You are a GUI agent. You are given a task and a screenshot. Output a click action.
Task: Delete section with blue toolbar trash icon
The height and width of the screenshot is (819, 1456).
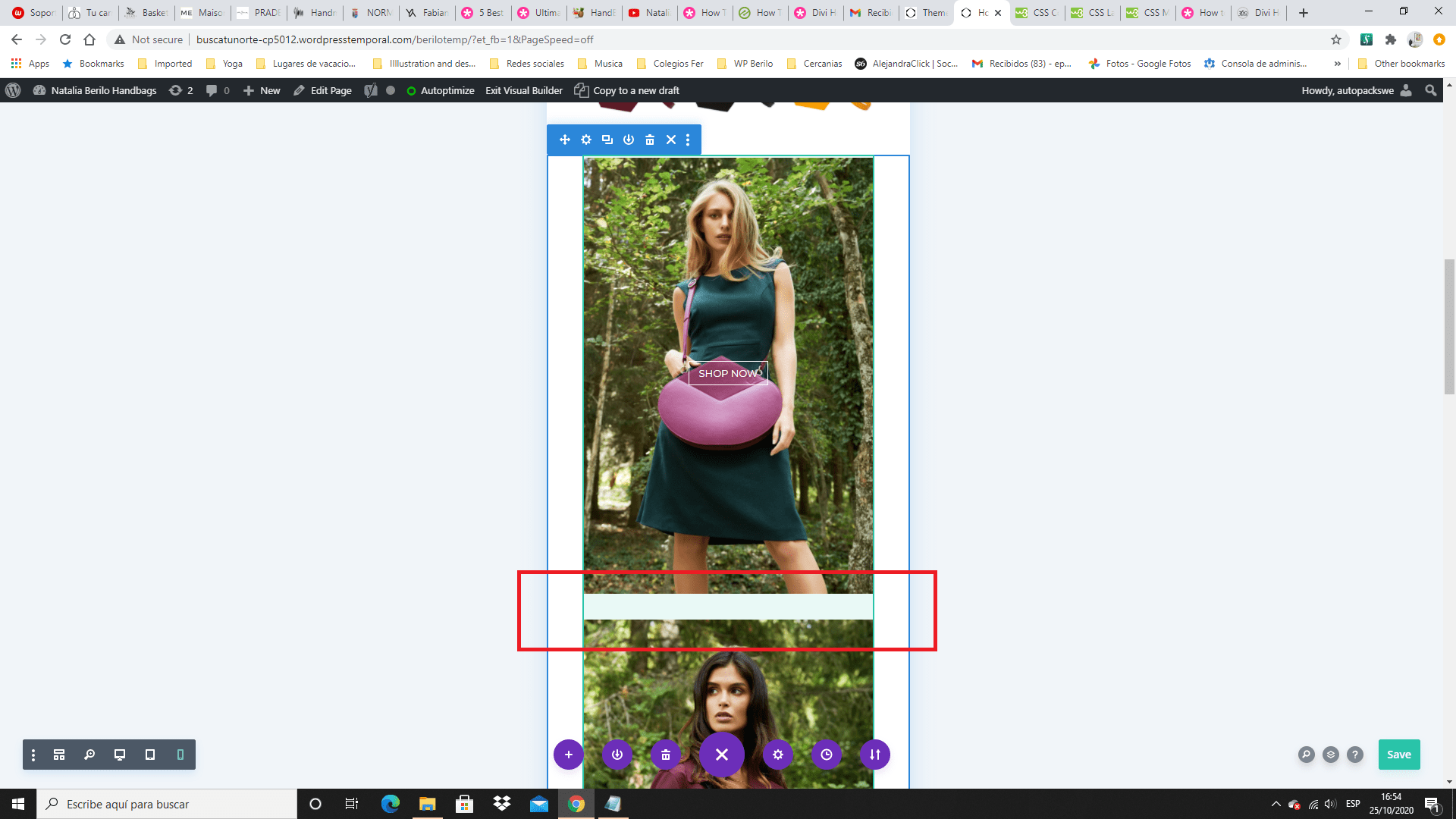point(650,140)
